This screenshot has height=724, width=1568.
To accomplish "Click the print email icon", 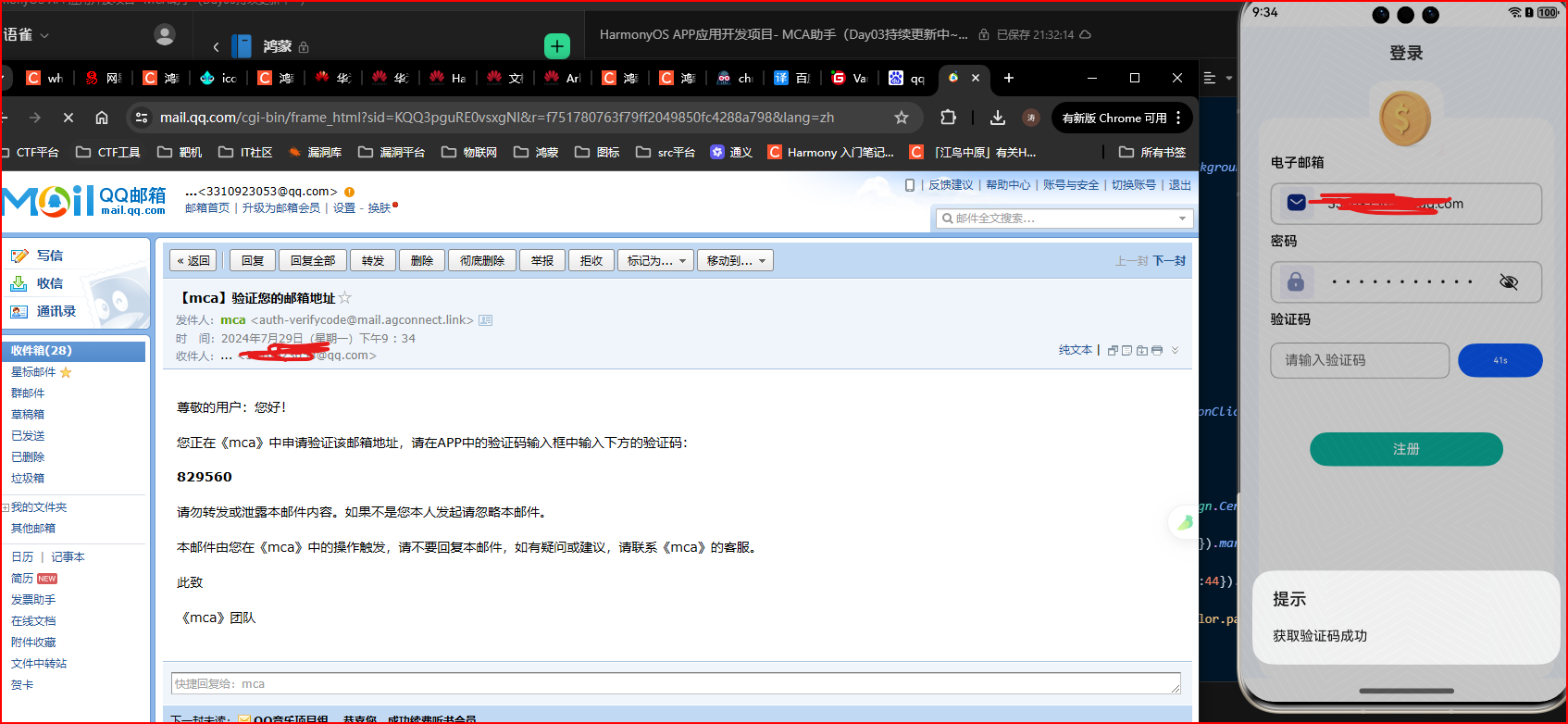I will coord(1157,350).
